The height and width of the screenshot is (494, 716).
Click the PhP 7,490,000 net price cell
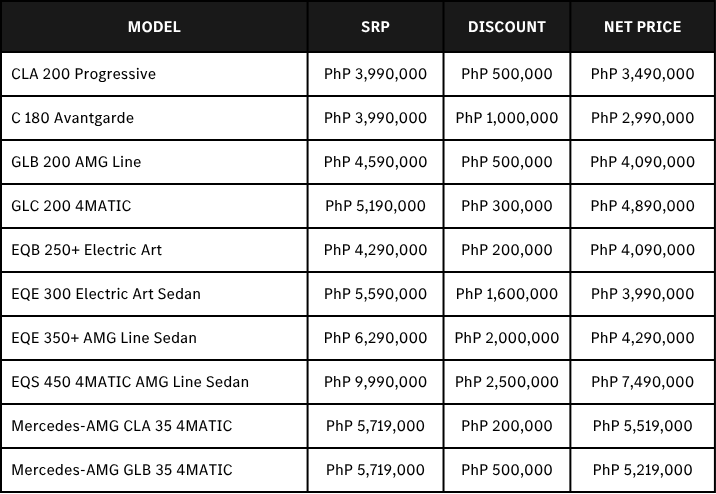[642, 382]
